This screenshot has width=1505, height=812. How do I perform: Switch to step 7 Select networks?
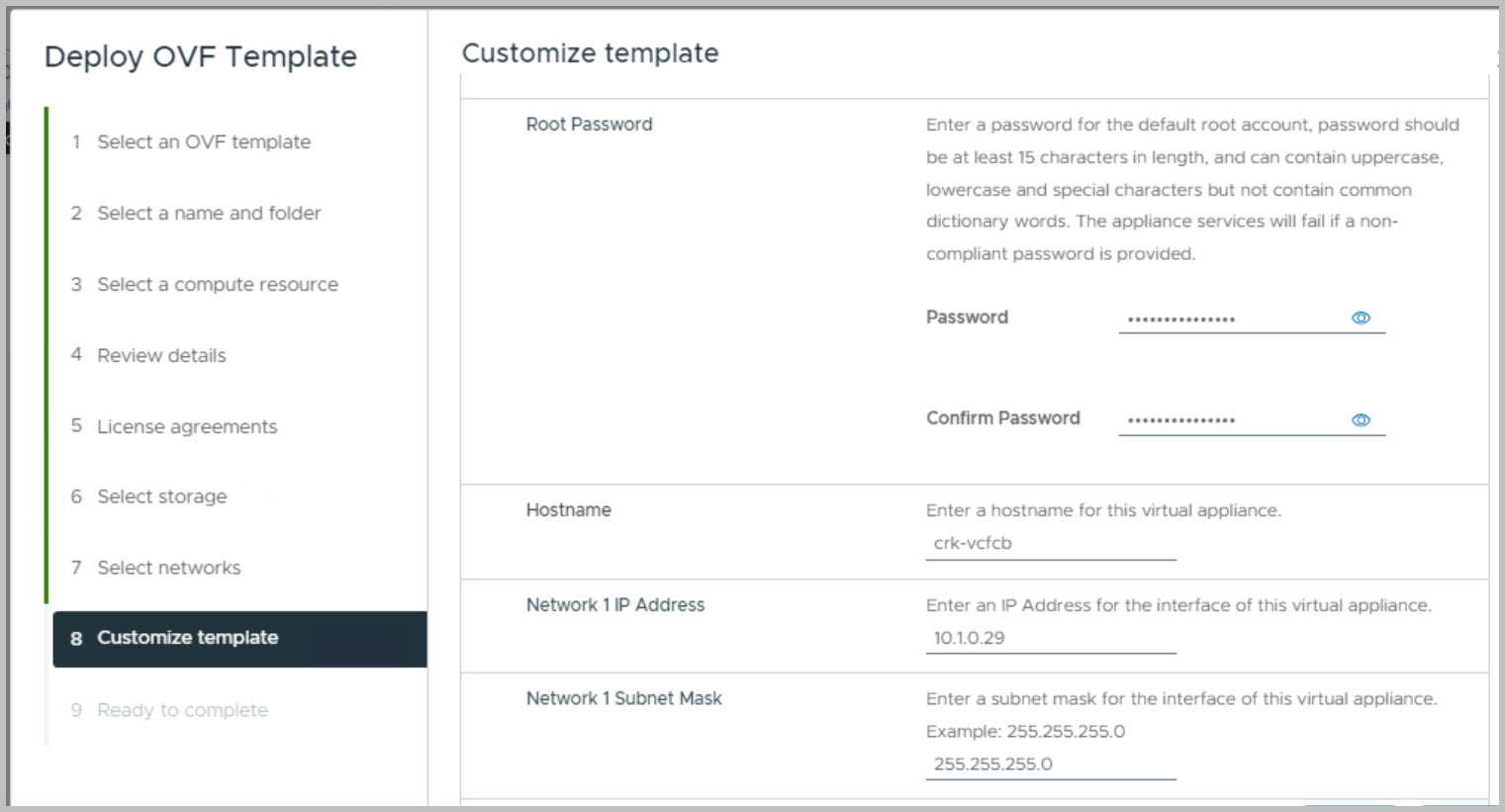pyautogui.click(x=168, y=568)
